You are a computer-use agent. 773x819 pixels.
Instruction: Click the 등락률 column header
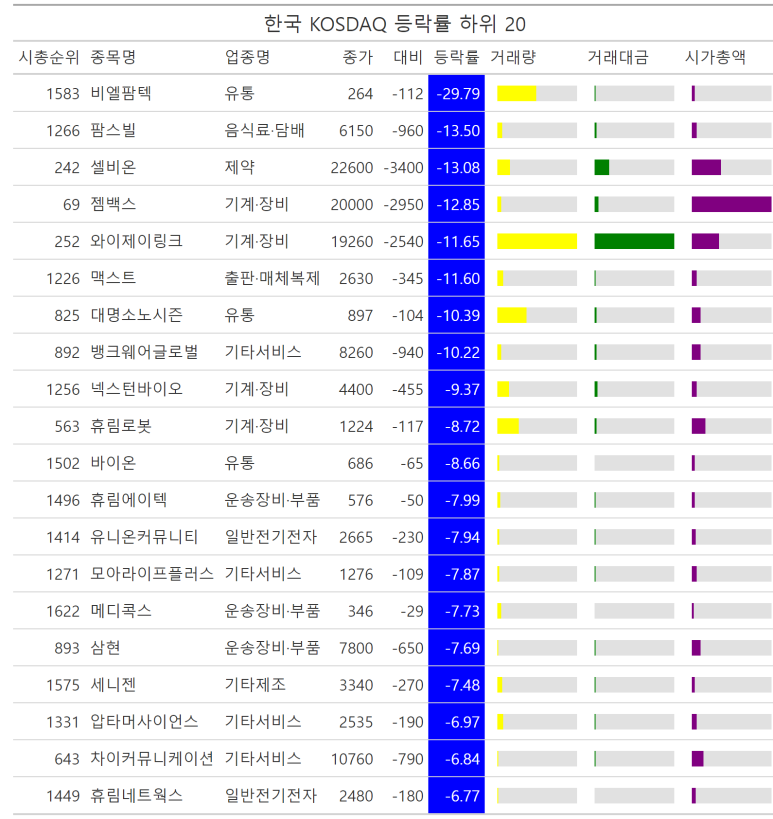click(456, 57)
